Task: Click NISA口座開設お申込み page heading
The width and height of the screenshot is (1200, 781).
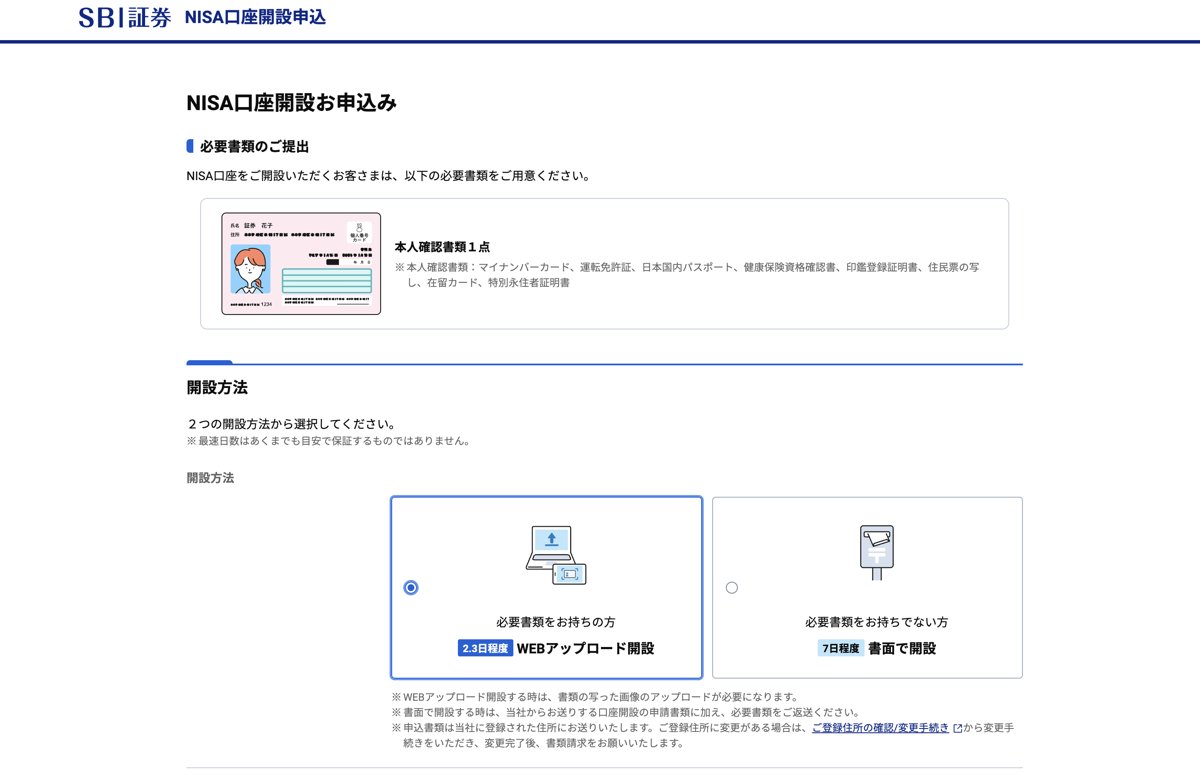Action: click(x=292, y=103)
